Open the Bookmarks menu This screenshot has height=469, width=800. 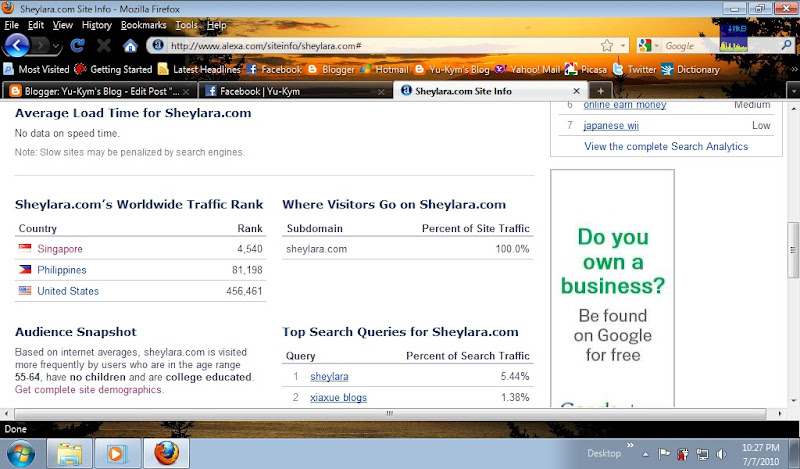(x=143, y=25)
